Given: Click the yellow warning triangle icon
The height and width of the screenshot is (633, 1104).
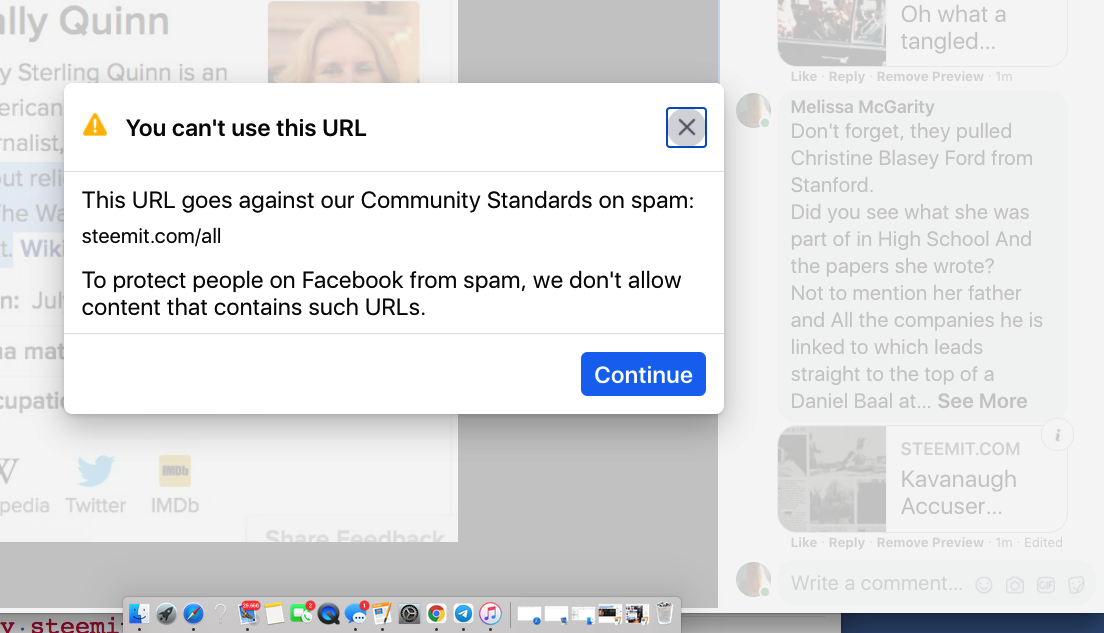Looking at the screenshot, I should (x=95, y=125).
